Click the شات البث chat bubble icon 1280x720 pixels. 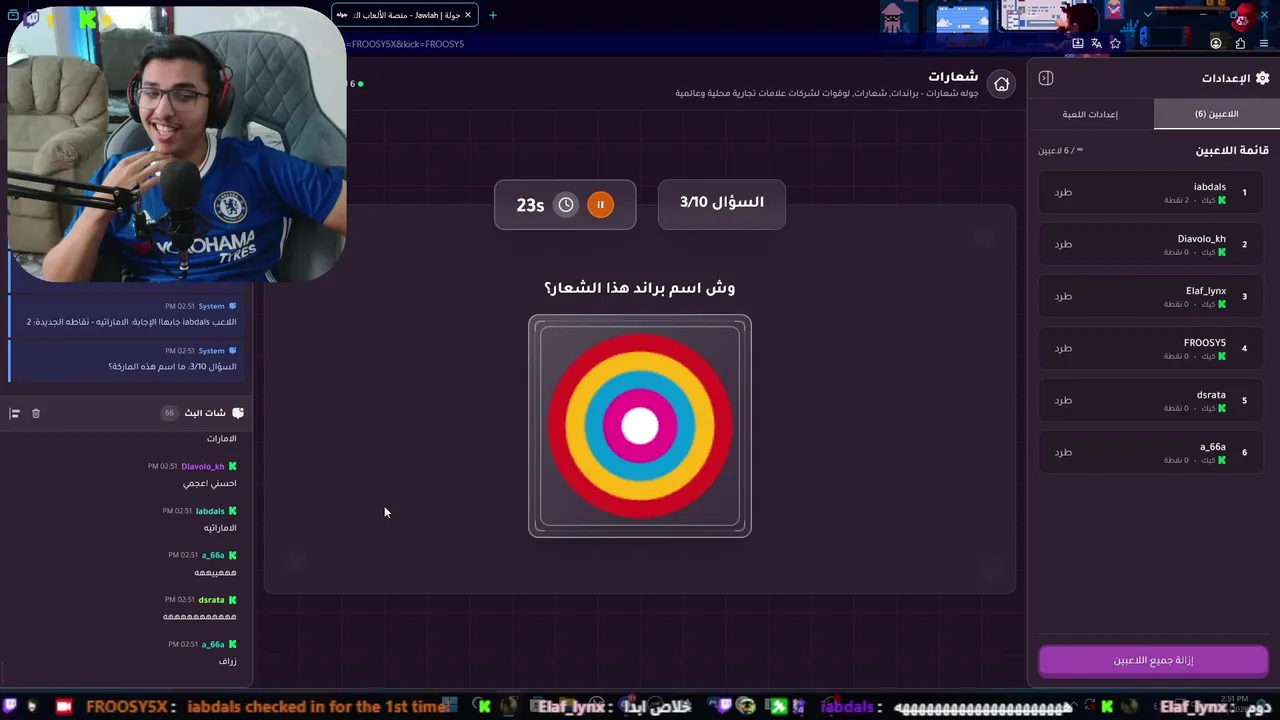point(237,413)
